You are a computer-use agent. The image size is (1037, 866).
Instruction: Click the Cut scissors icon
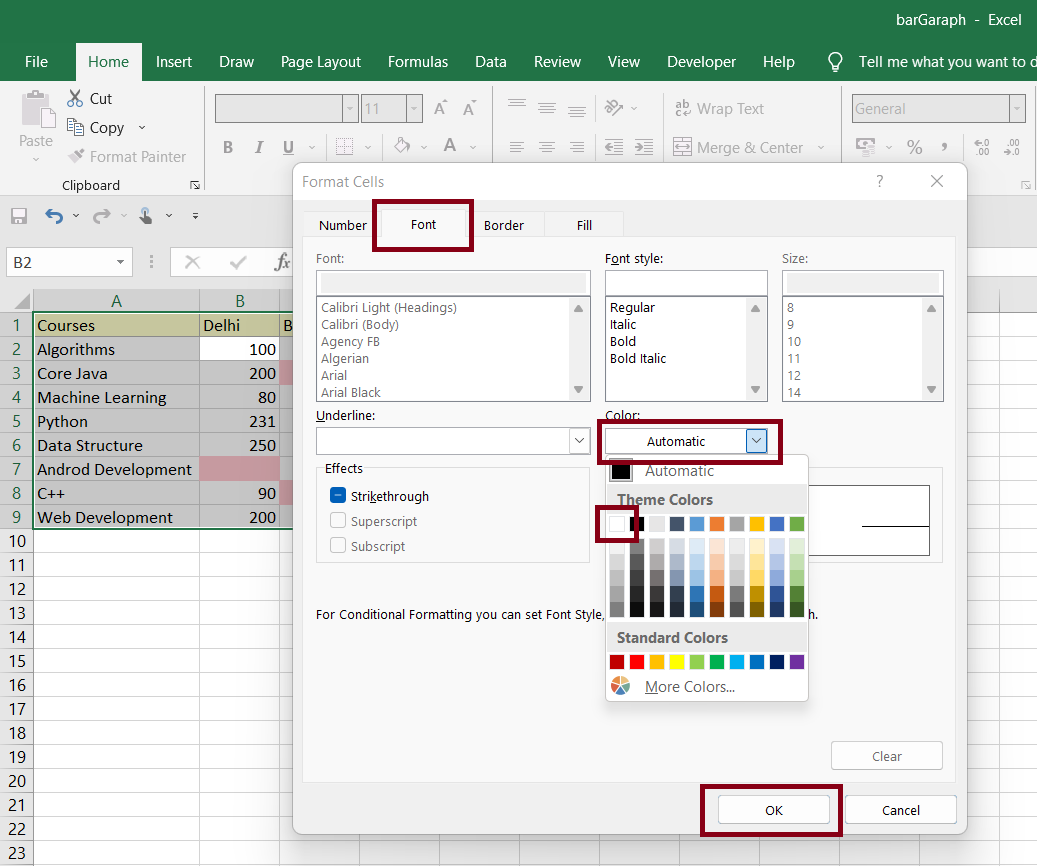(x=75, y=99)
